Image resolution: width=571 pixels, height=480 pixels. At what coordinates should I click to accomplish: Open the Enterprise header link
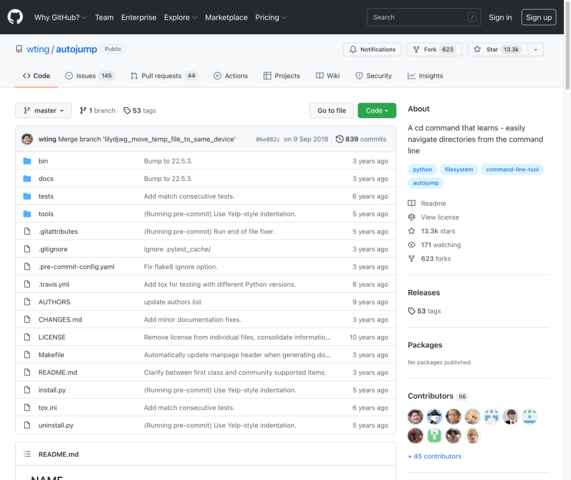coord(138,17)
